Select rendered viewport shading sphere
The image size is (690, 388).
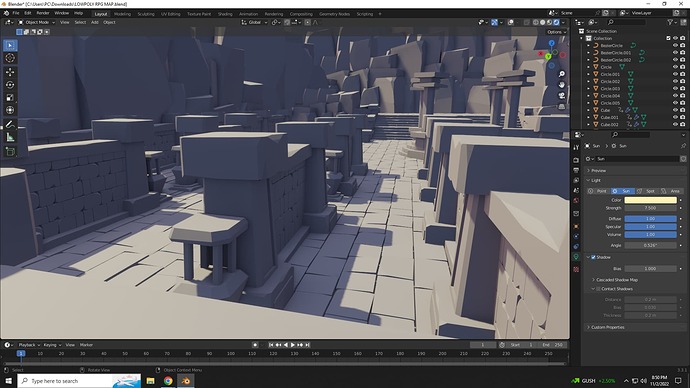click(x=556, y=22)
